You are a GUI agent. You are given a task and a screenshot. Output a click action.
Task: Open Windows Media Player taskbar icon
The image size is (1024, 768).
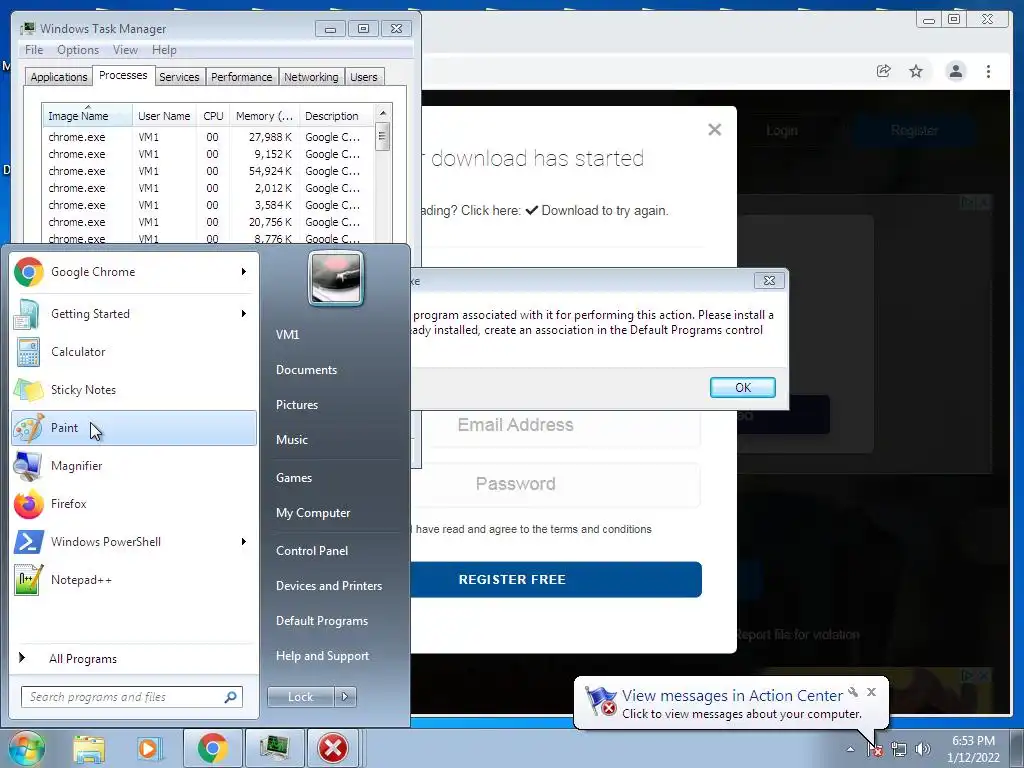150,748
